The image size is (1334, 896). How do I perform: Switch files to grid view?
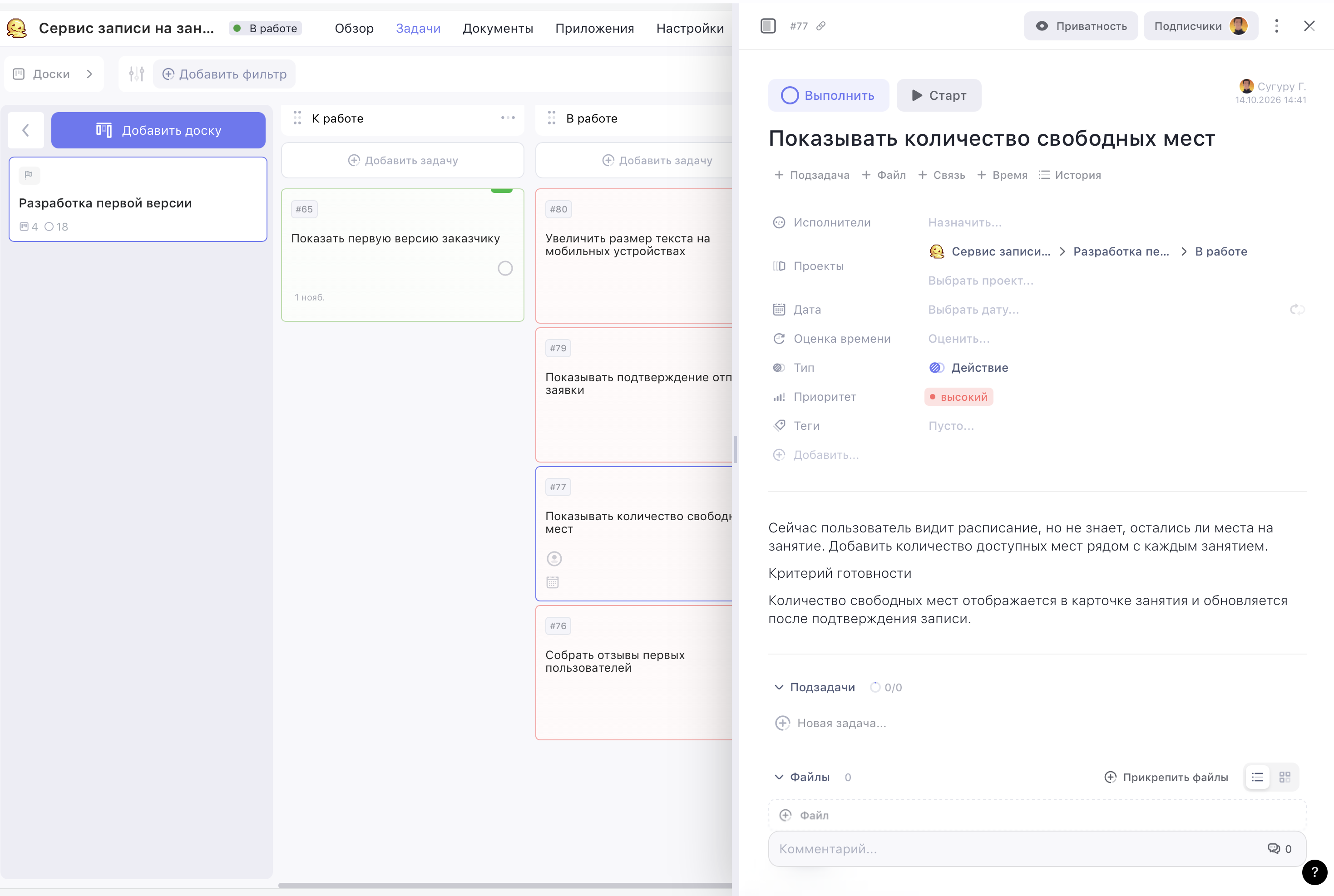point(1285,777)
